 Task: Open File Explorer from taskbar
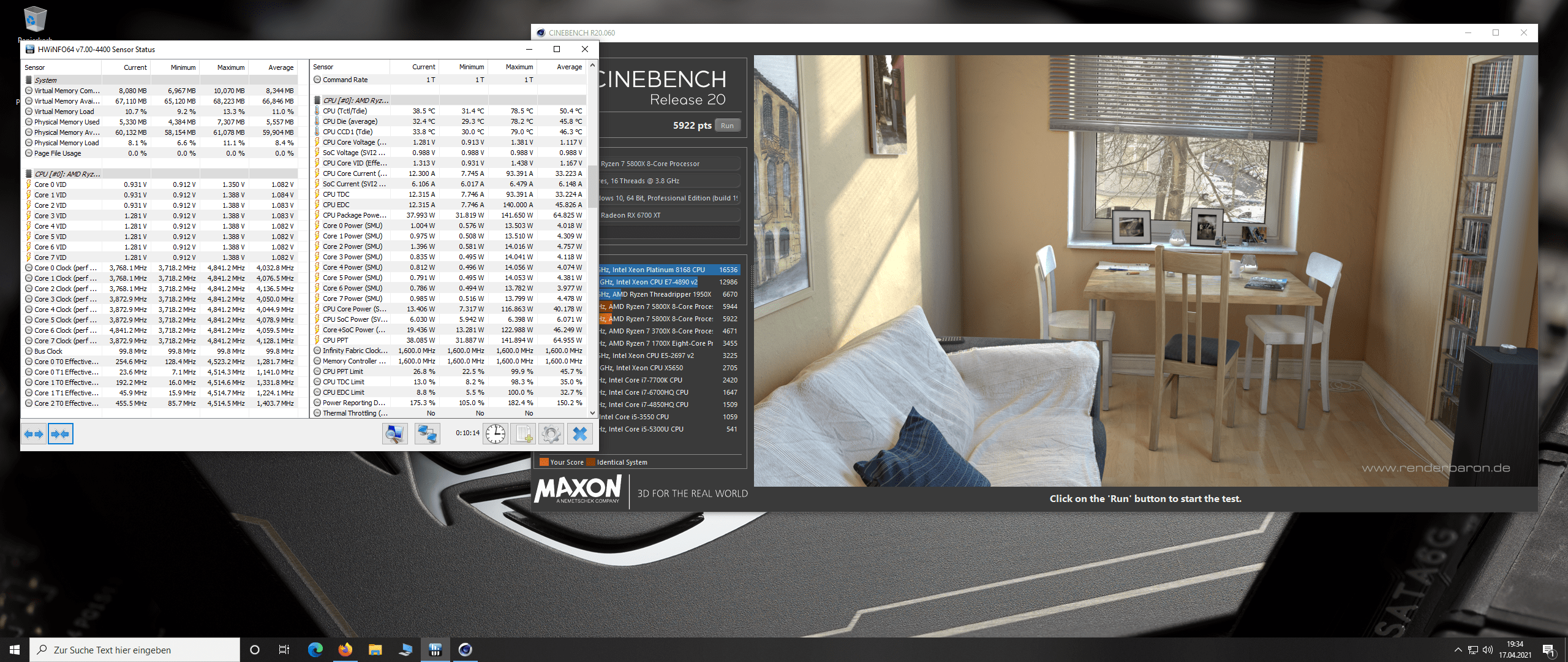375,650
